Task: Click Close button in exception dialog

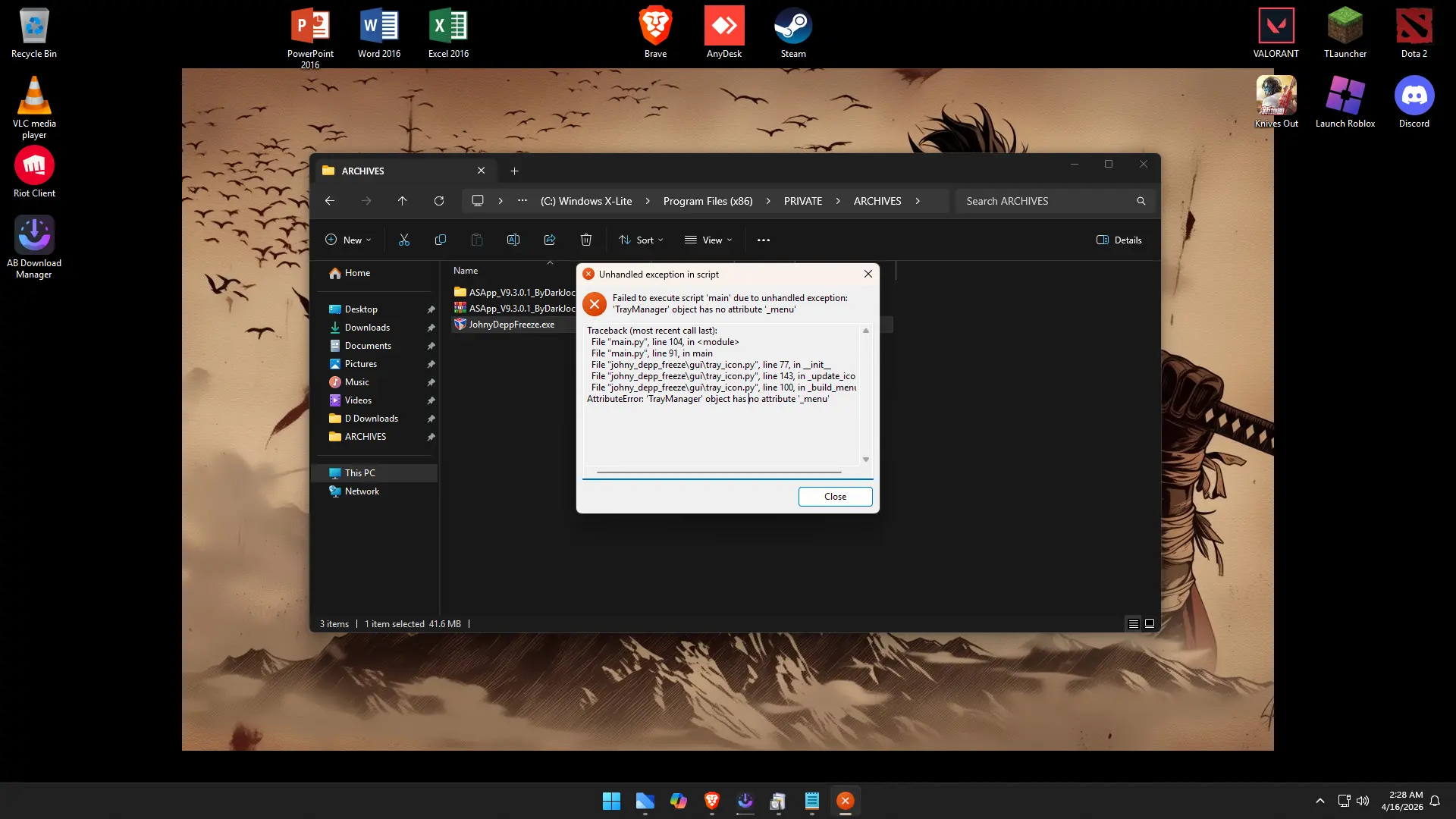Action: coord(835,496)
